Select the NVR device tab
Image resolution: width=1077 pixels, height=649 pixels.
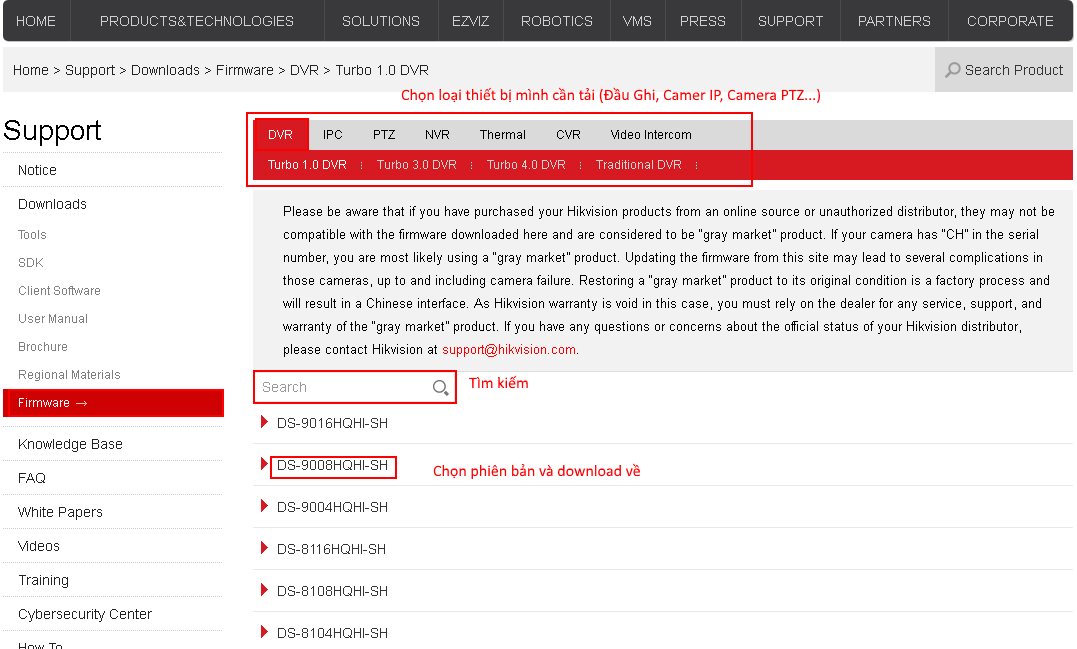[x=437, y=135]
